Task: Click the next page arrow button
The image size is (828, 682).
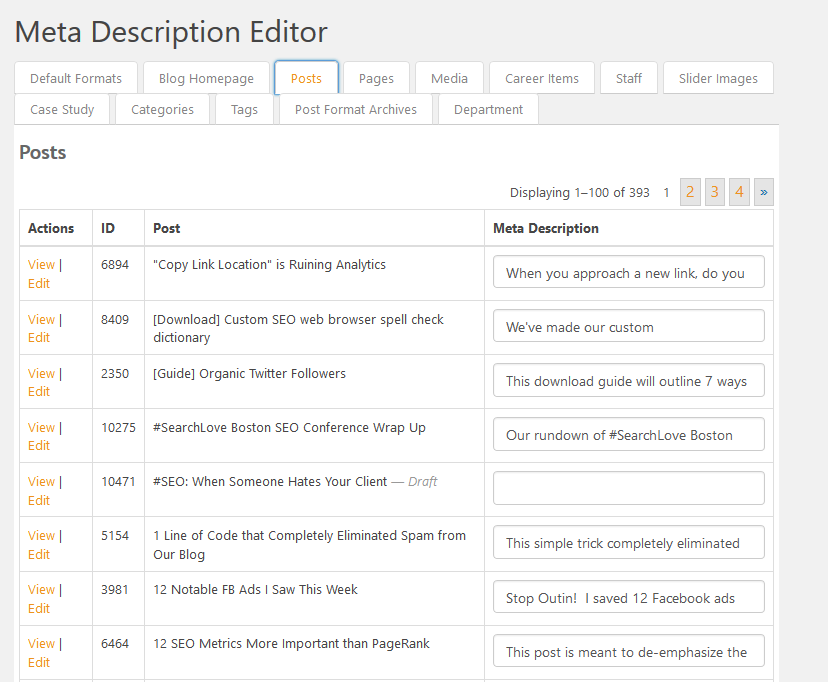Action: point(764,192)
